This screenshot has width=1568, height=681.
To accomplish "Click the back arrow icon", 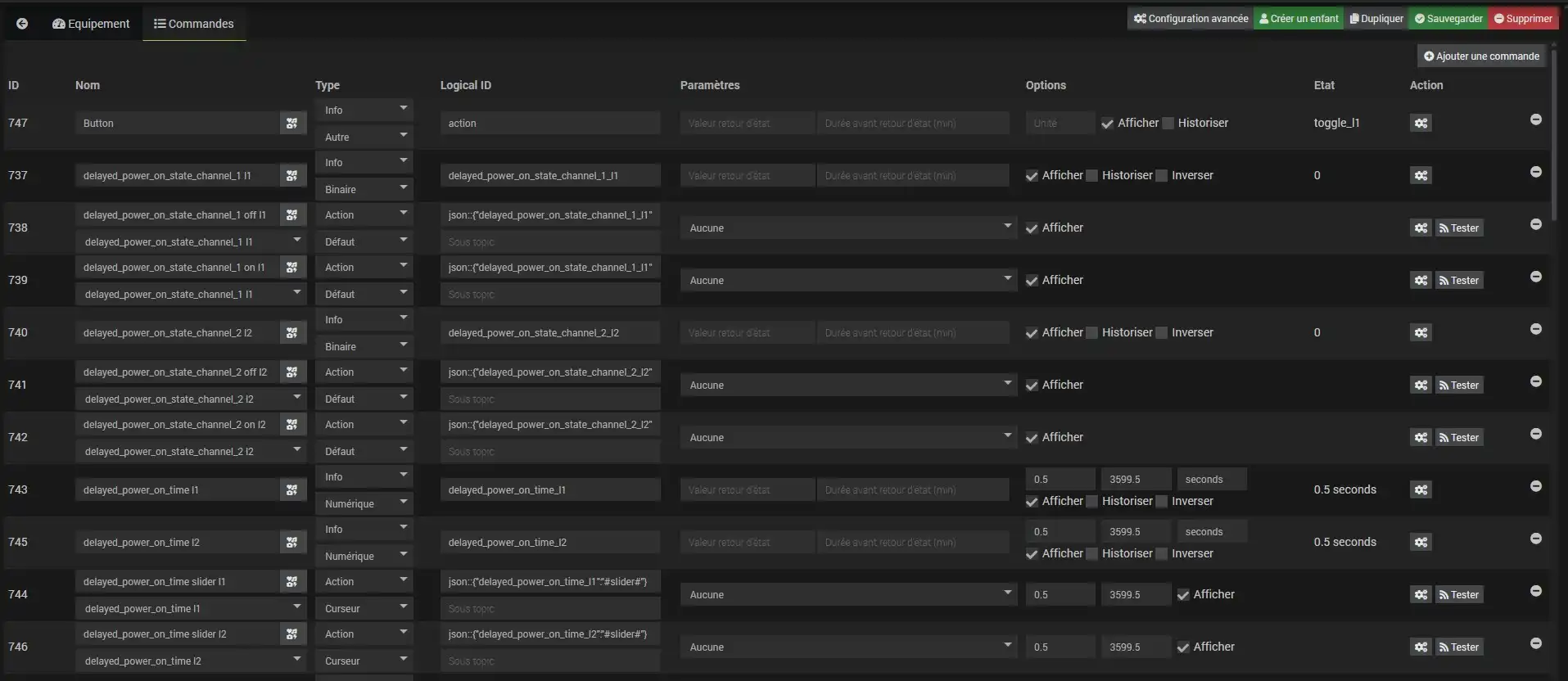I will tap(22, 24).
